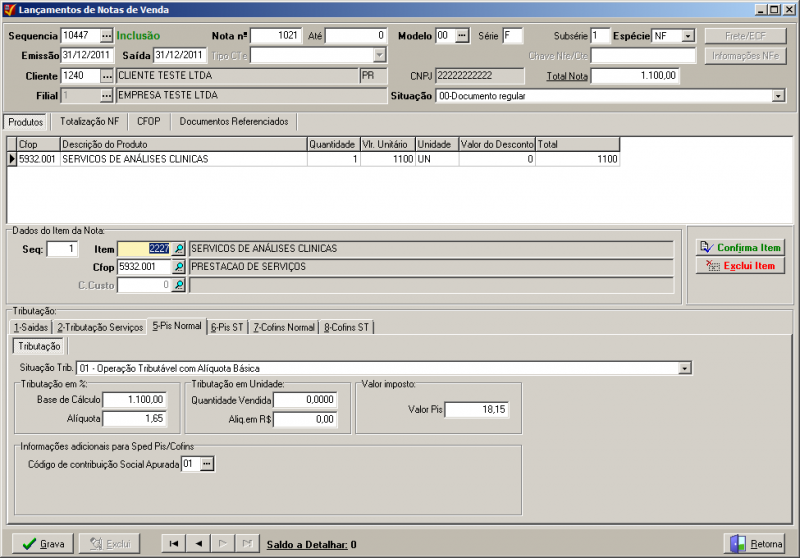Focus the Total Nota value field

635,76
